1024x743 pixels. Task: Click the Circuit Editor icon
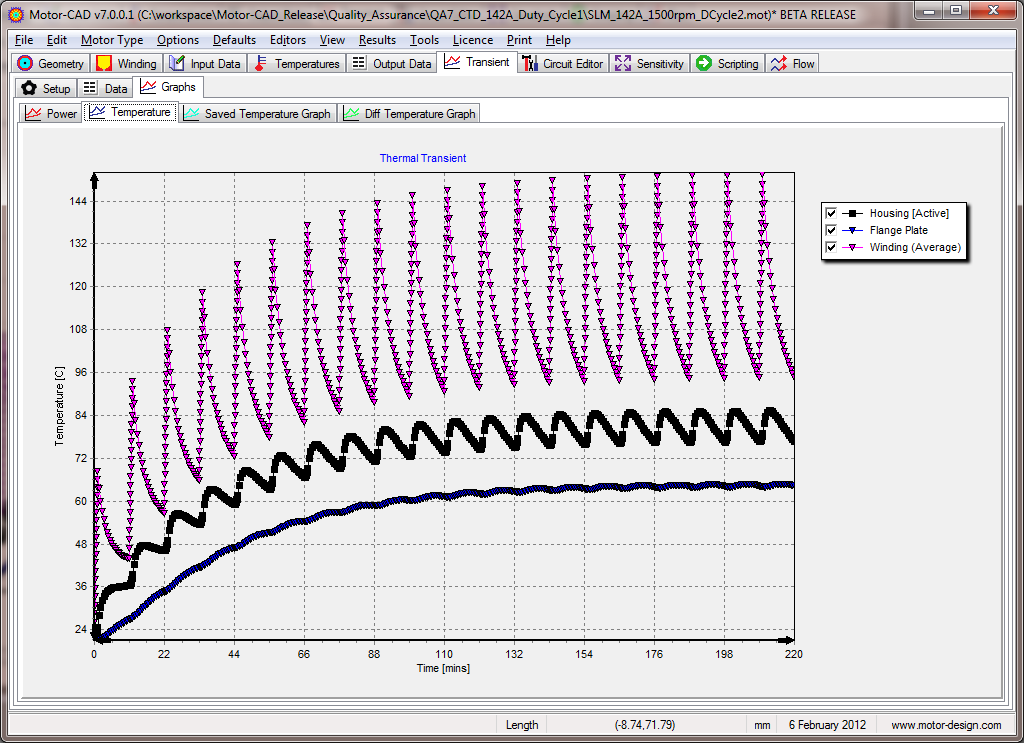point(530,63)
